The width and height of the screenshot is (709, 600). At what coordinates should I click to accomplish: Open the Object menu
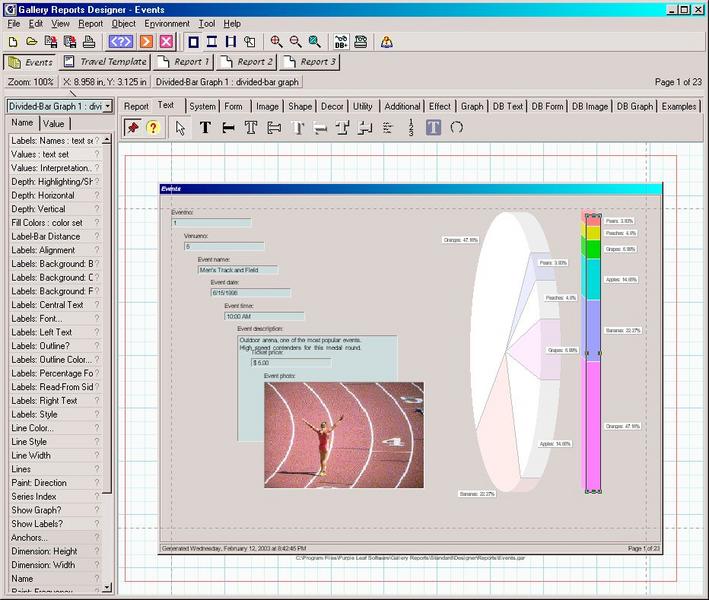click(123, 24)
